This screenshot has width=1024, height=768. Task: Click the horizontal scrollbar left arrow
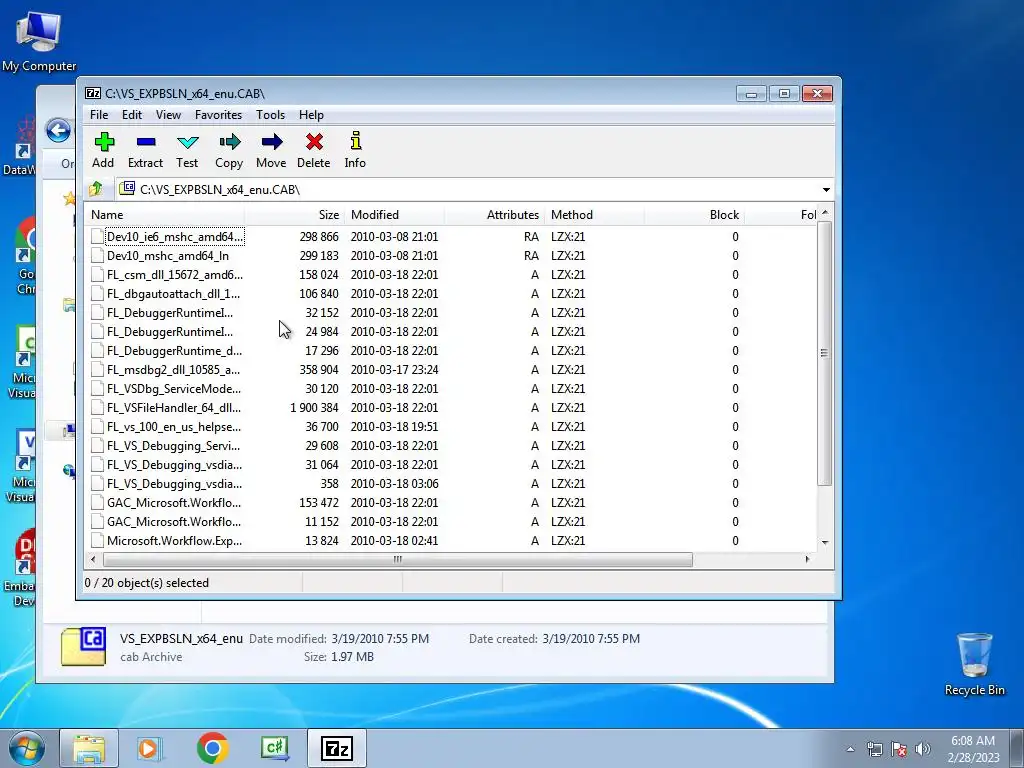coord(93,559)
